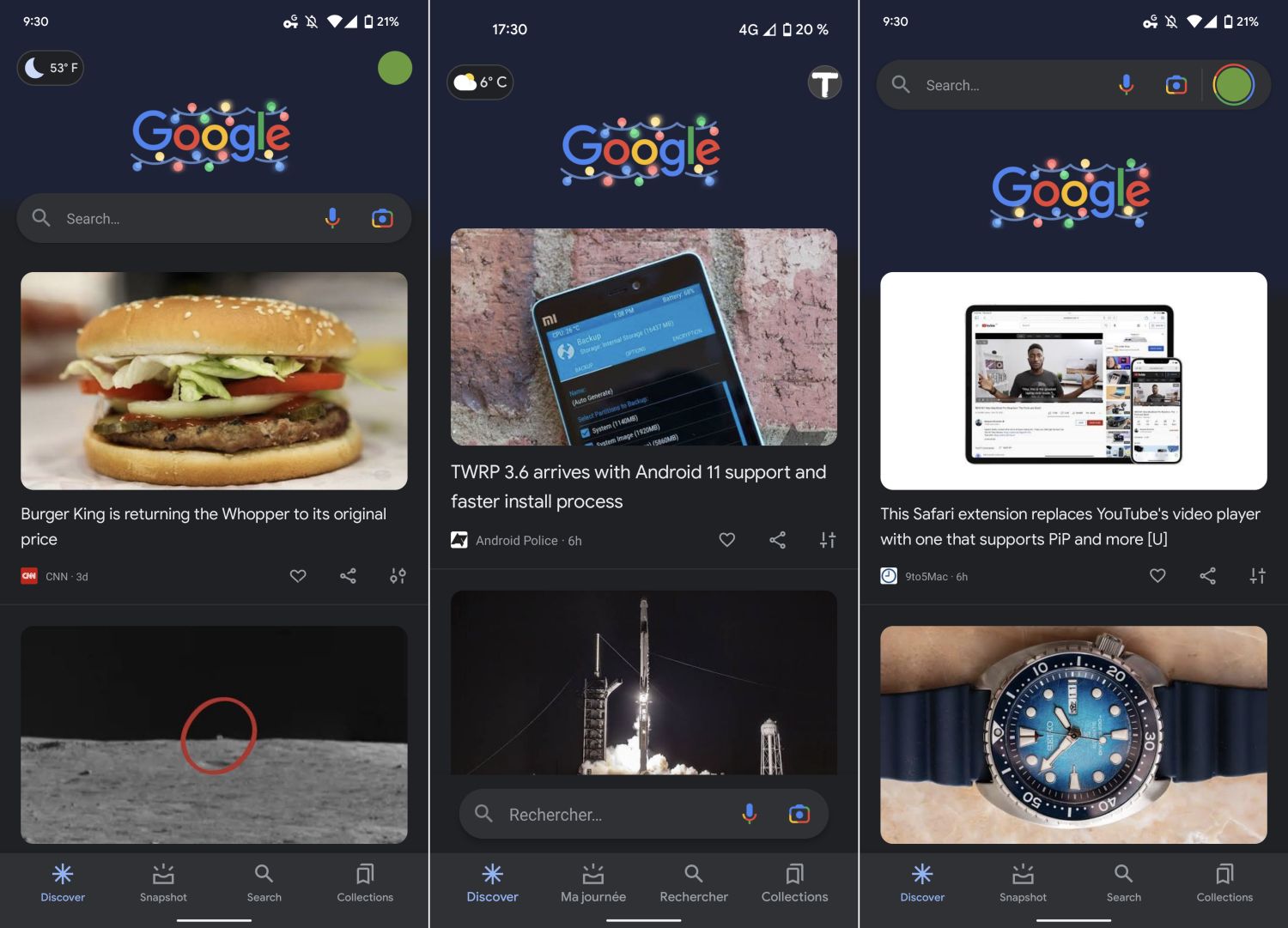Open the 6° C weather chip
Screen dimensions: 1288x928
pyautogui.click(x=480, y=82)
